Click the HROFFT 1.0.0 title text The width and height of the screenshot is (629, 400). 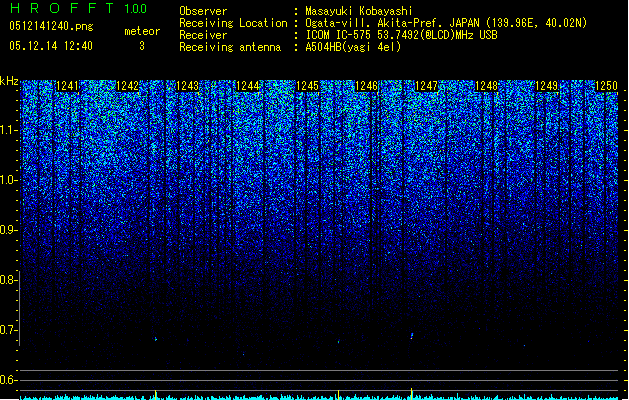79,8
